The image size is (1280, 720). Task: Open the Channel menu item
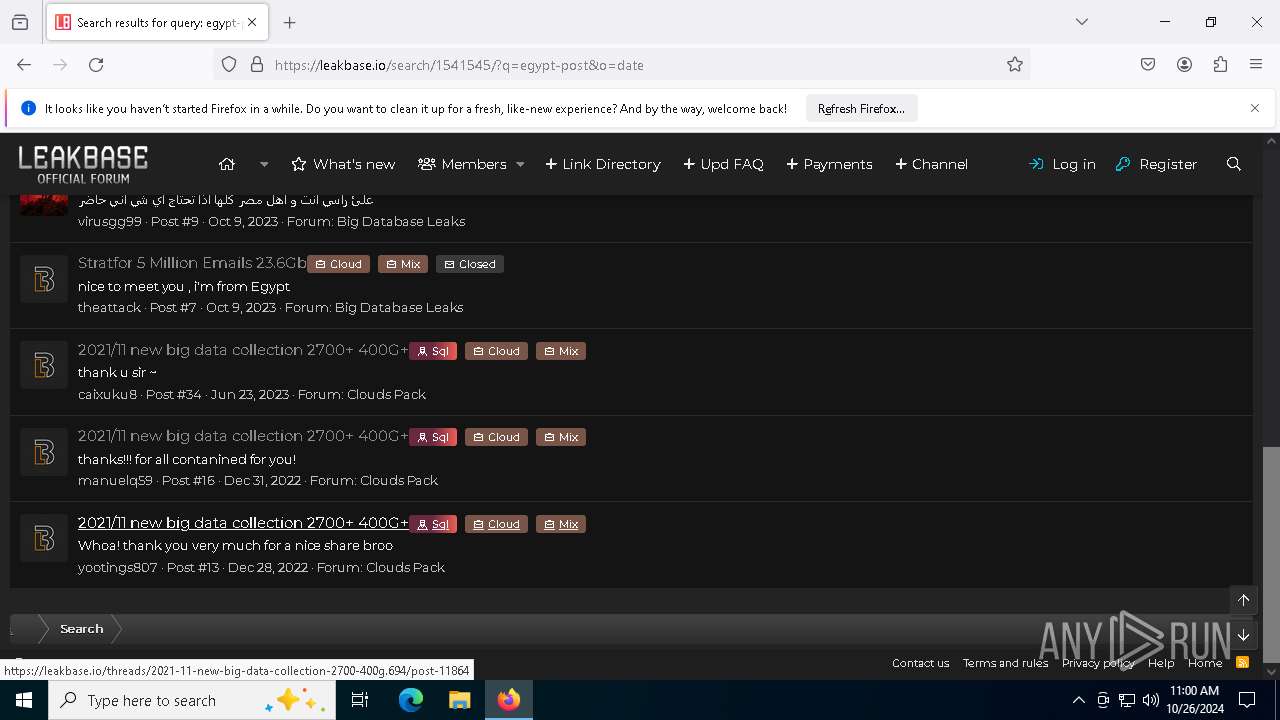[931, 164]
